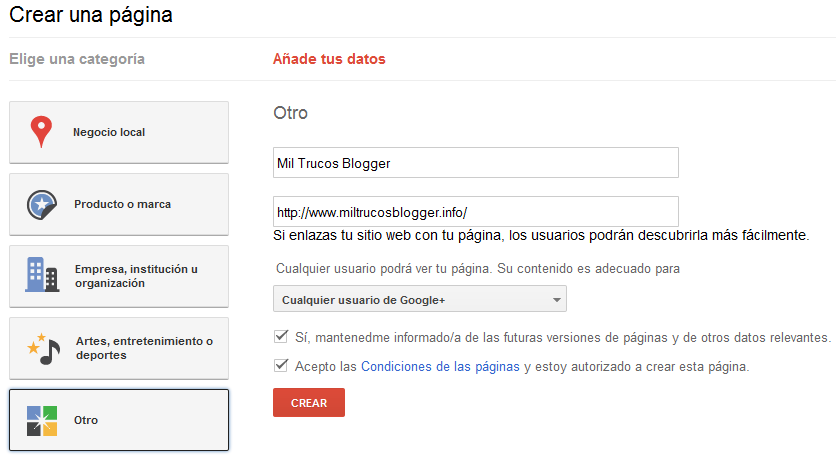Click the music note with stars icon
Viewport: 836px width, 462px height.
tap(42, 347)
